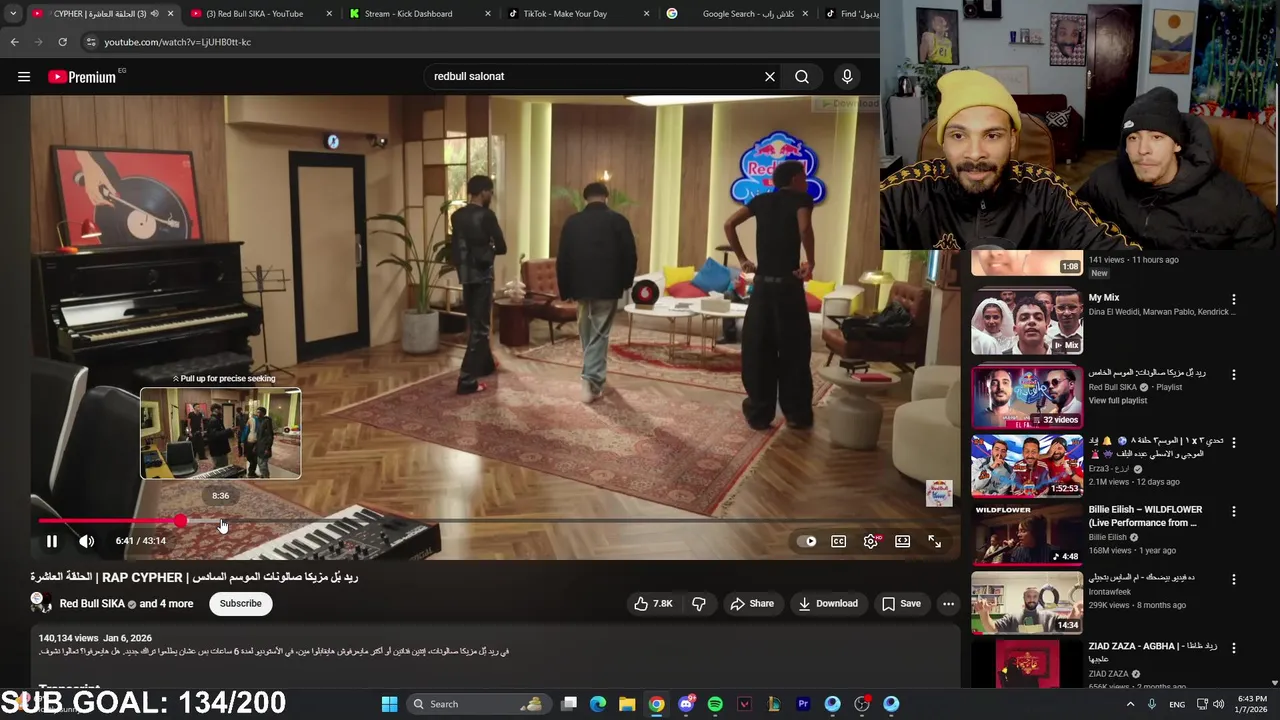Open Red Bull SIKA channel link
Screen dimensions: 1280x720
[x=92, y=604]
